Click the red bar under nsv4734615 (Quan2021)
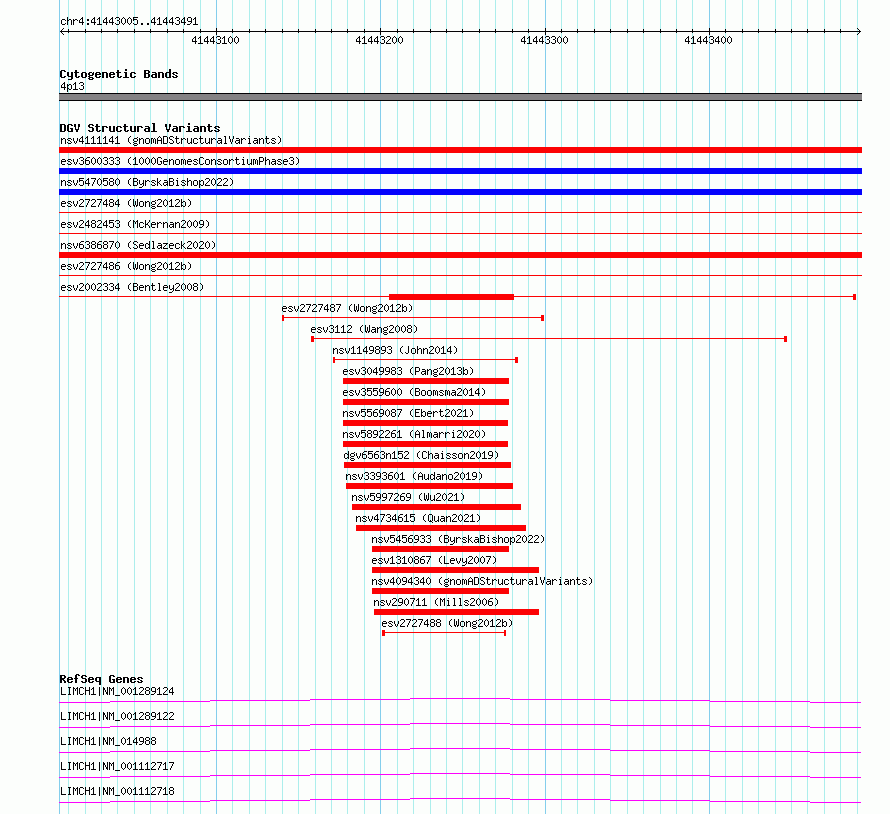The width and height of the screenshot is (890, 814). 441,528
